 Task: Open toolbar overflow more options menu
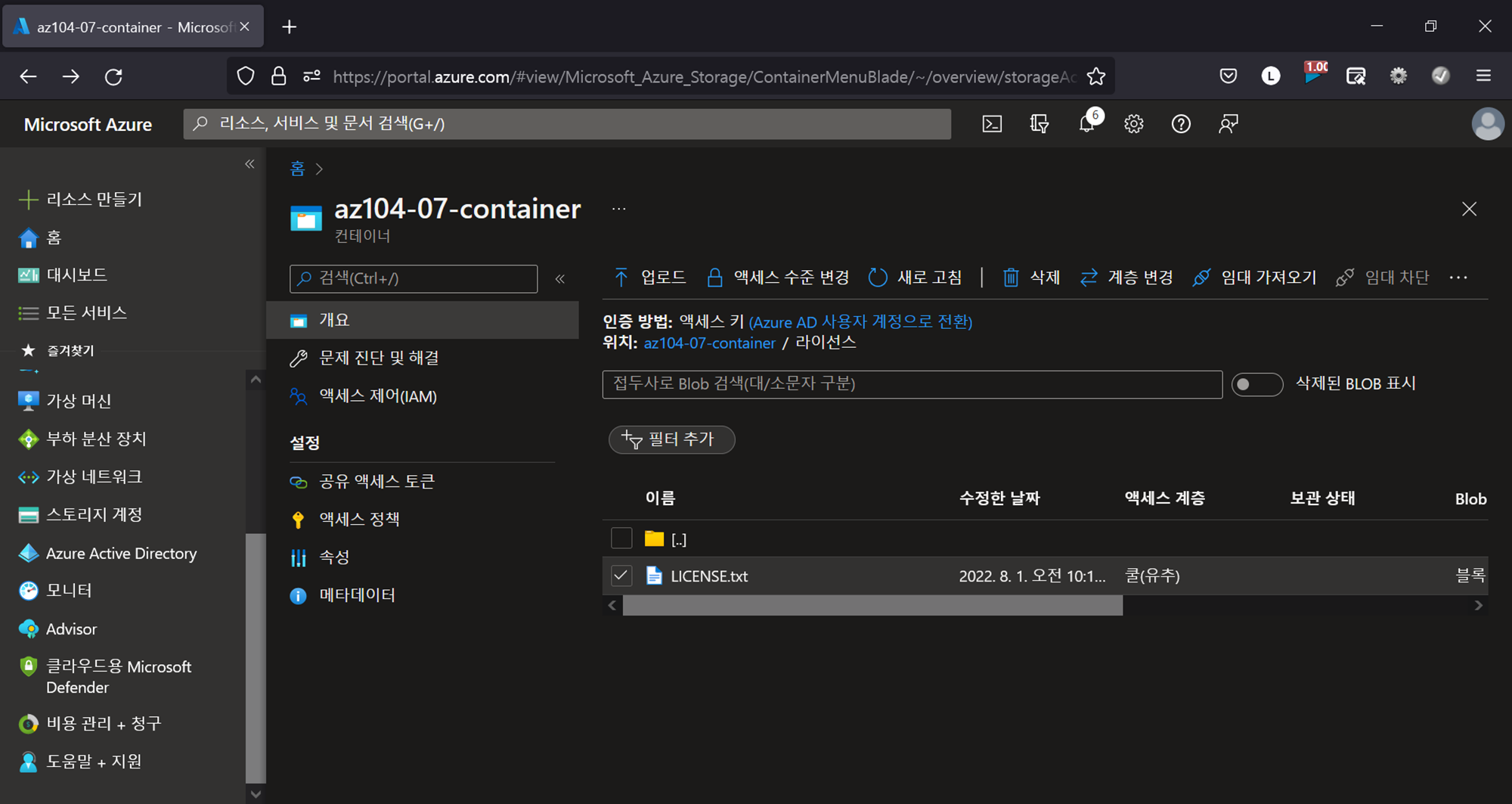point(1458,278)
